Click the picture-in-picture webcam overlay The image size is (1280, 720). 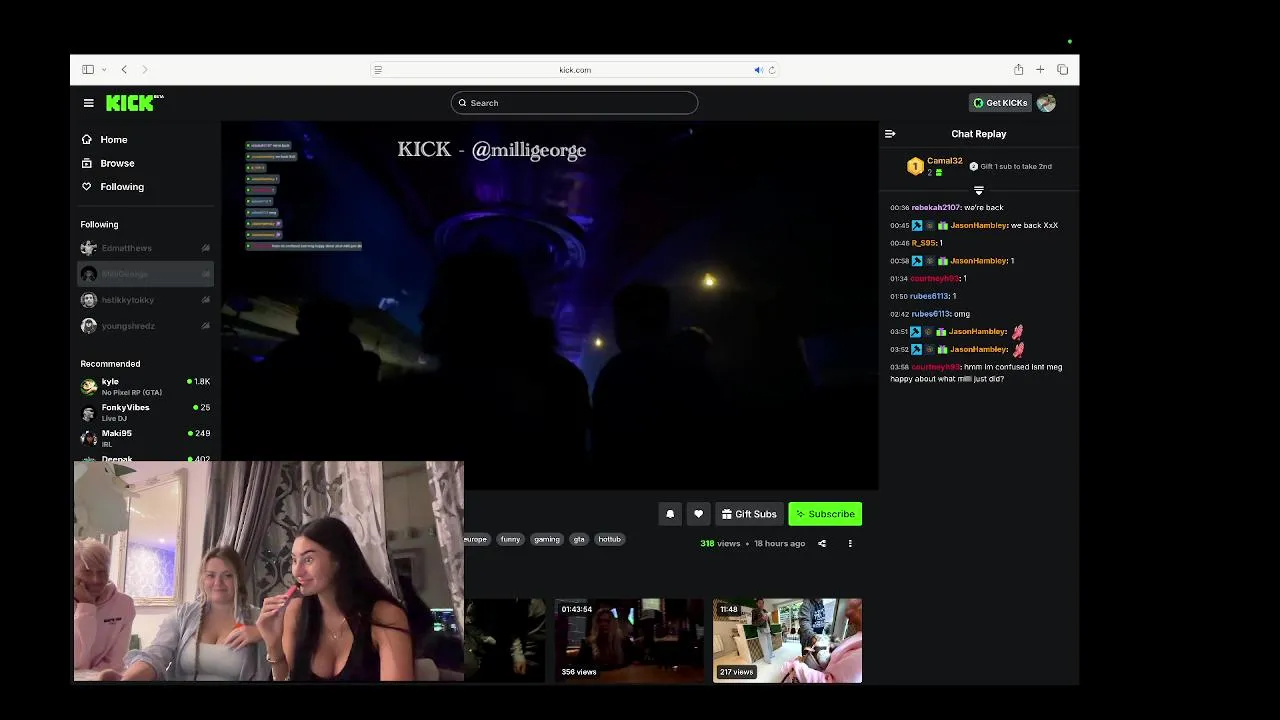[x=269, y=571]
